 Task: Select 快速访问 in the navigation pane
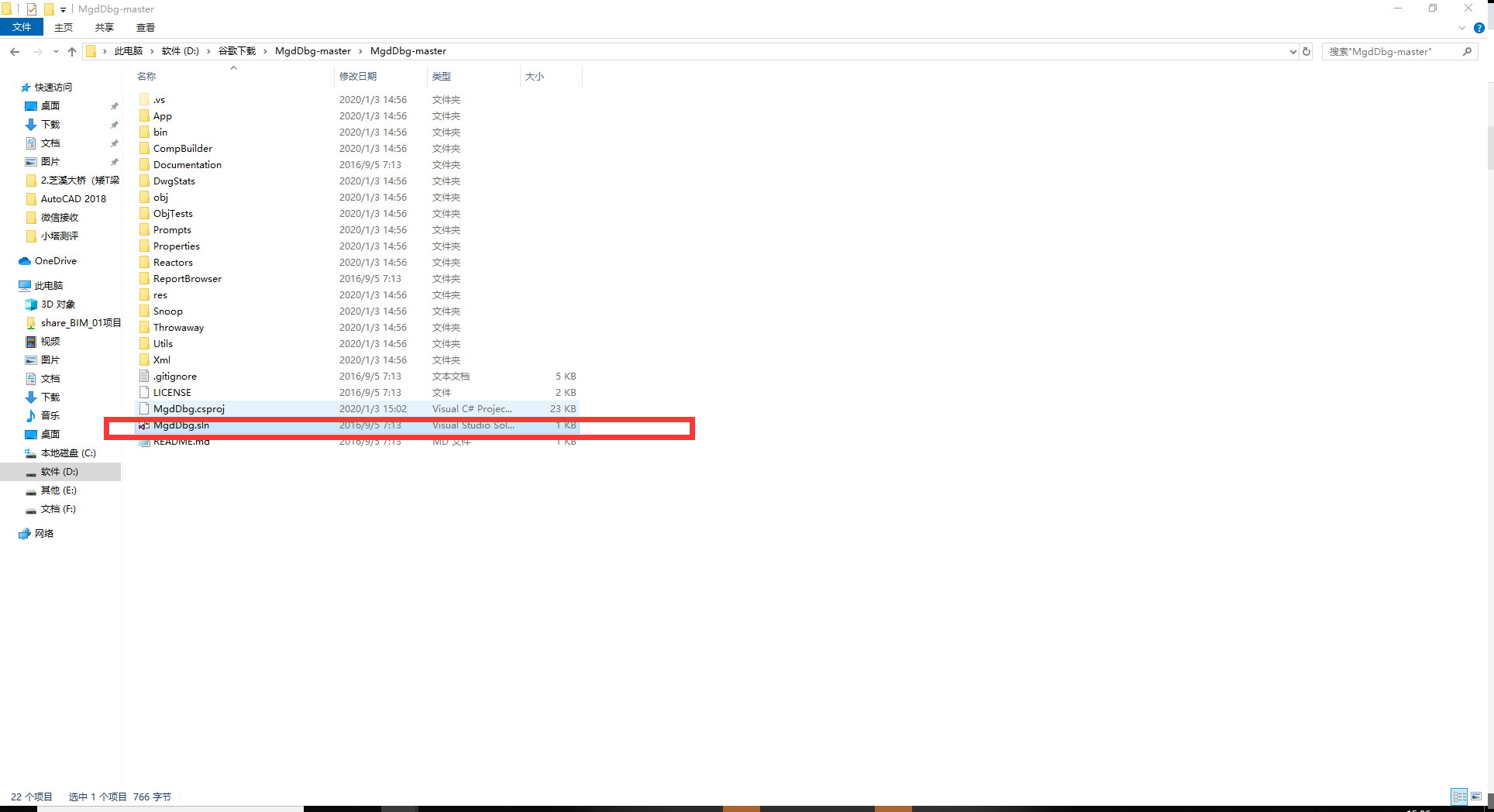(53, 88)
